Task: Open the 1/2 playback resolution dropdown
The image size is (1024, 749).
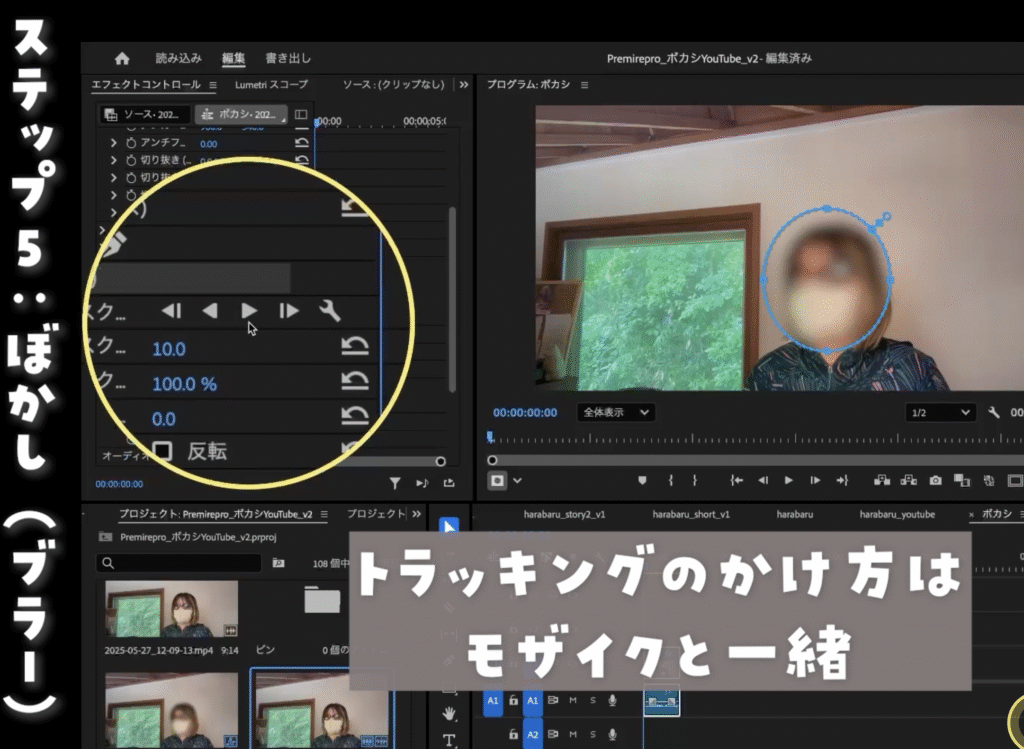Action: point(940,412)
